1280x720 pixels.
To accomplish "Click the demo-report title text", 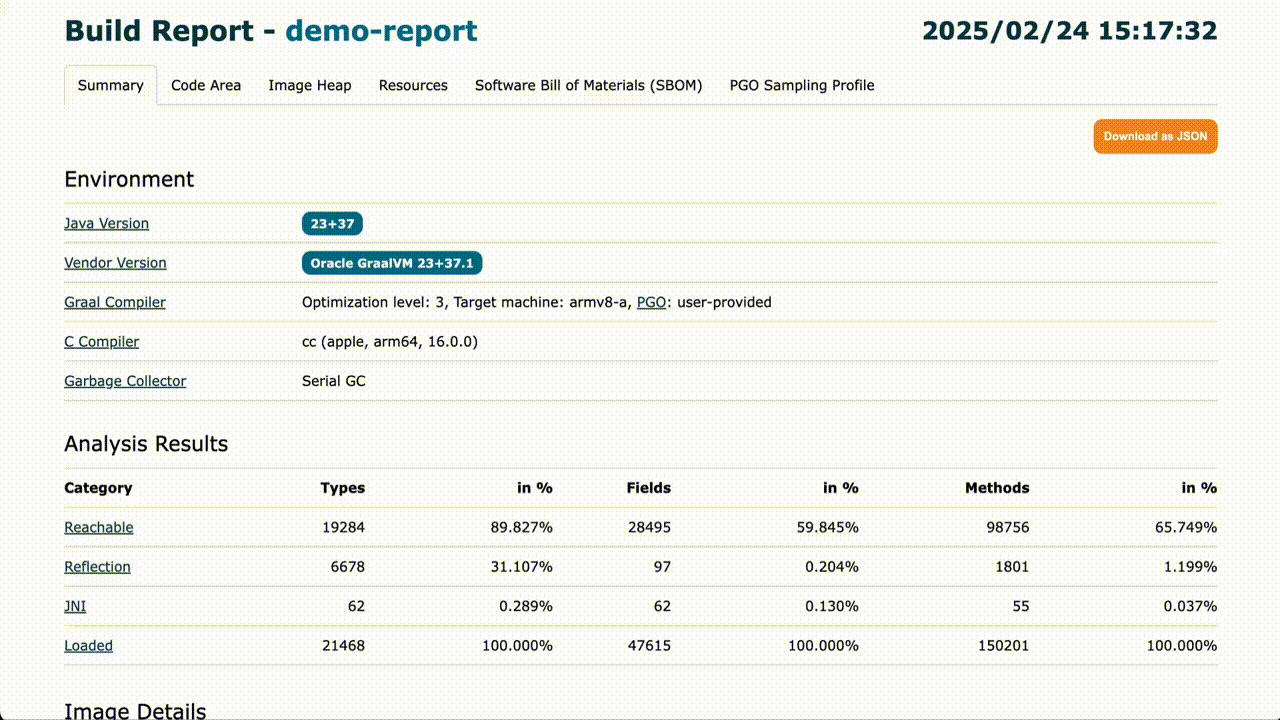I will [x=381, y=30].
